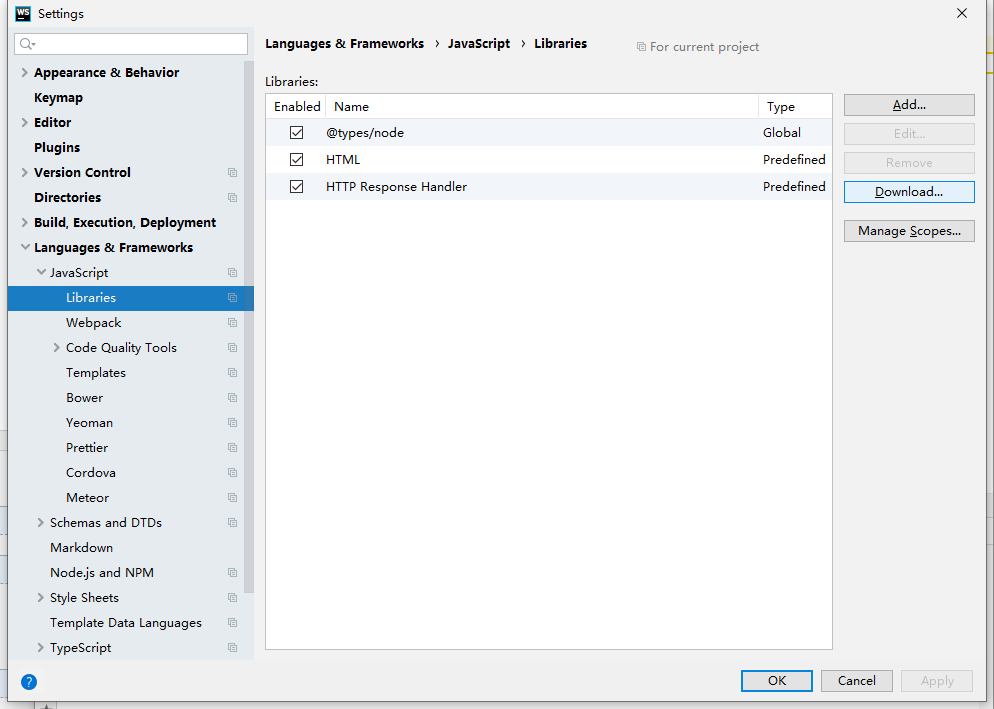
Task: Expand the Schemas and DTDs node
Action: pos(41,523)
